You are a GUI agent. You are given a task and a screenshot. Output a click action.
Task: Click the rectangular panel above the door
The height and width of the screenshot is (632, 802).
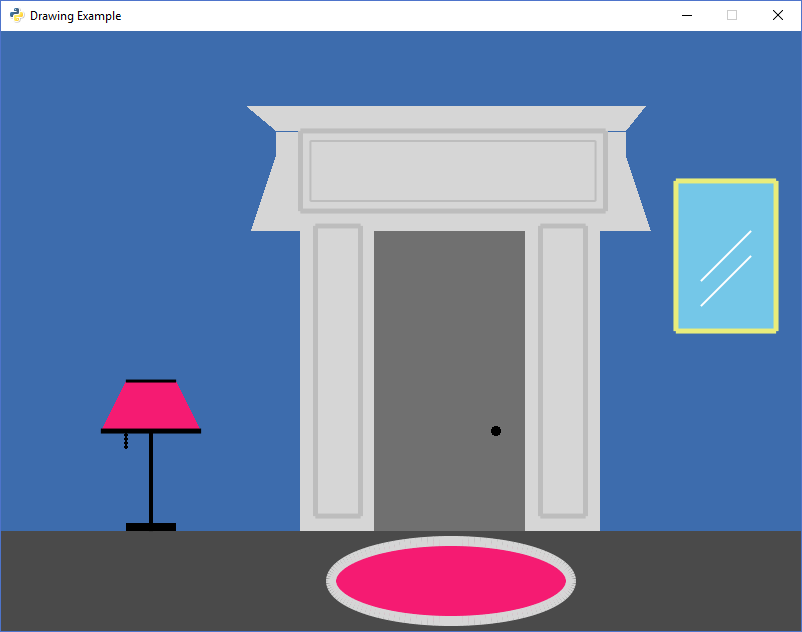[x=453, y=171]
